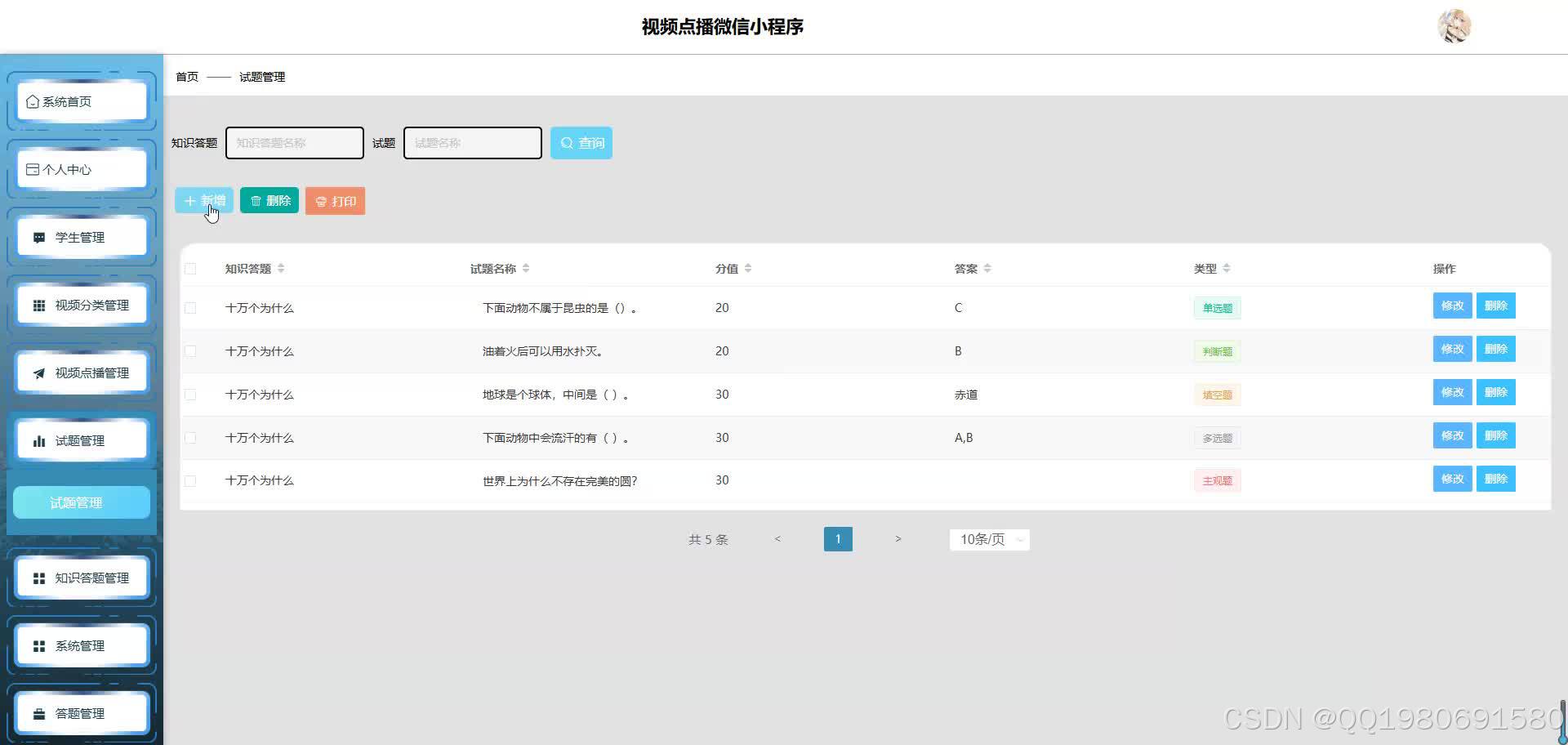
Task: Open the user avatar in the top-right corner
Action: click(x=1454, y=25)
